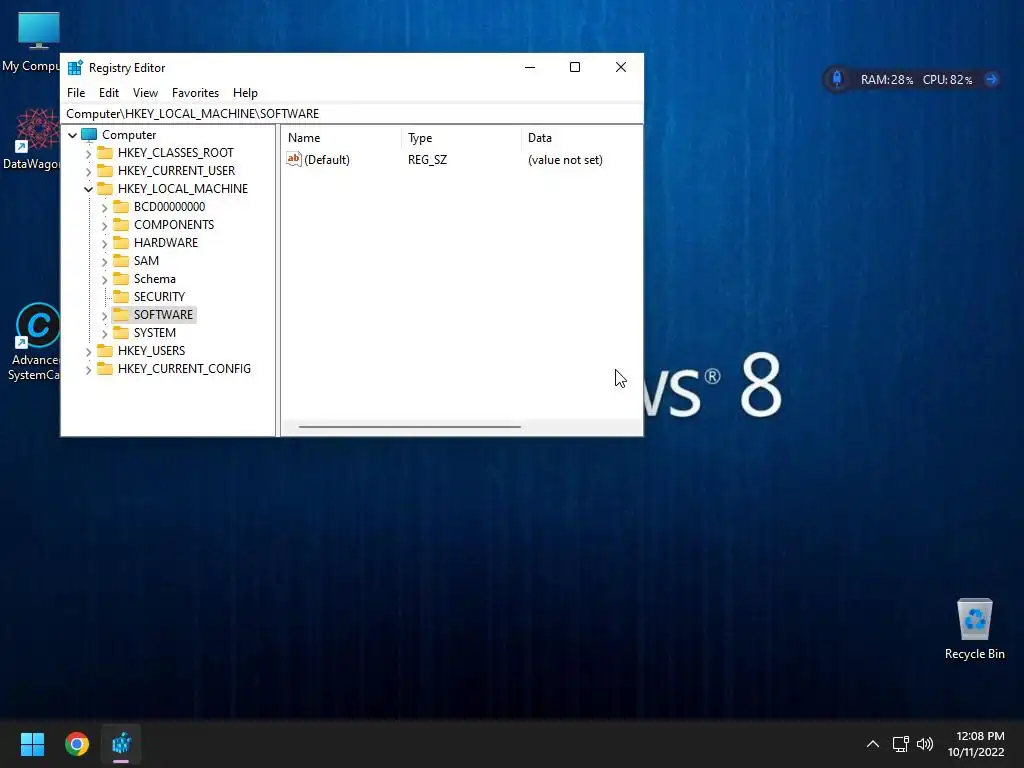Viewport: 1024px width, 768px height.
Task: Click the SYSTEM folder icon
Action: tap(121, 332)
